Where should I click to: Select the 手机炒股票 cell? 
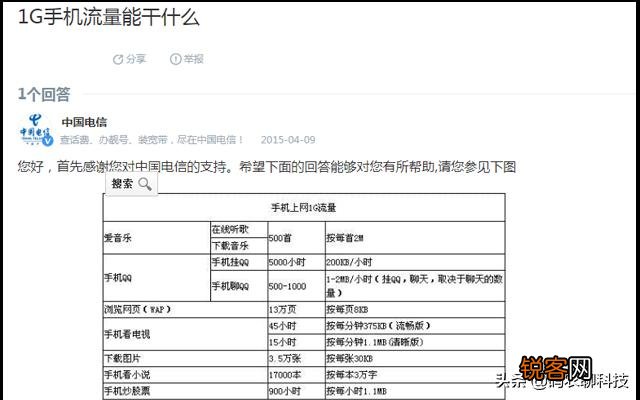(x=185, y=391)
